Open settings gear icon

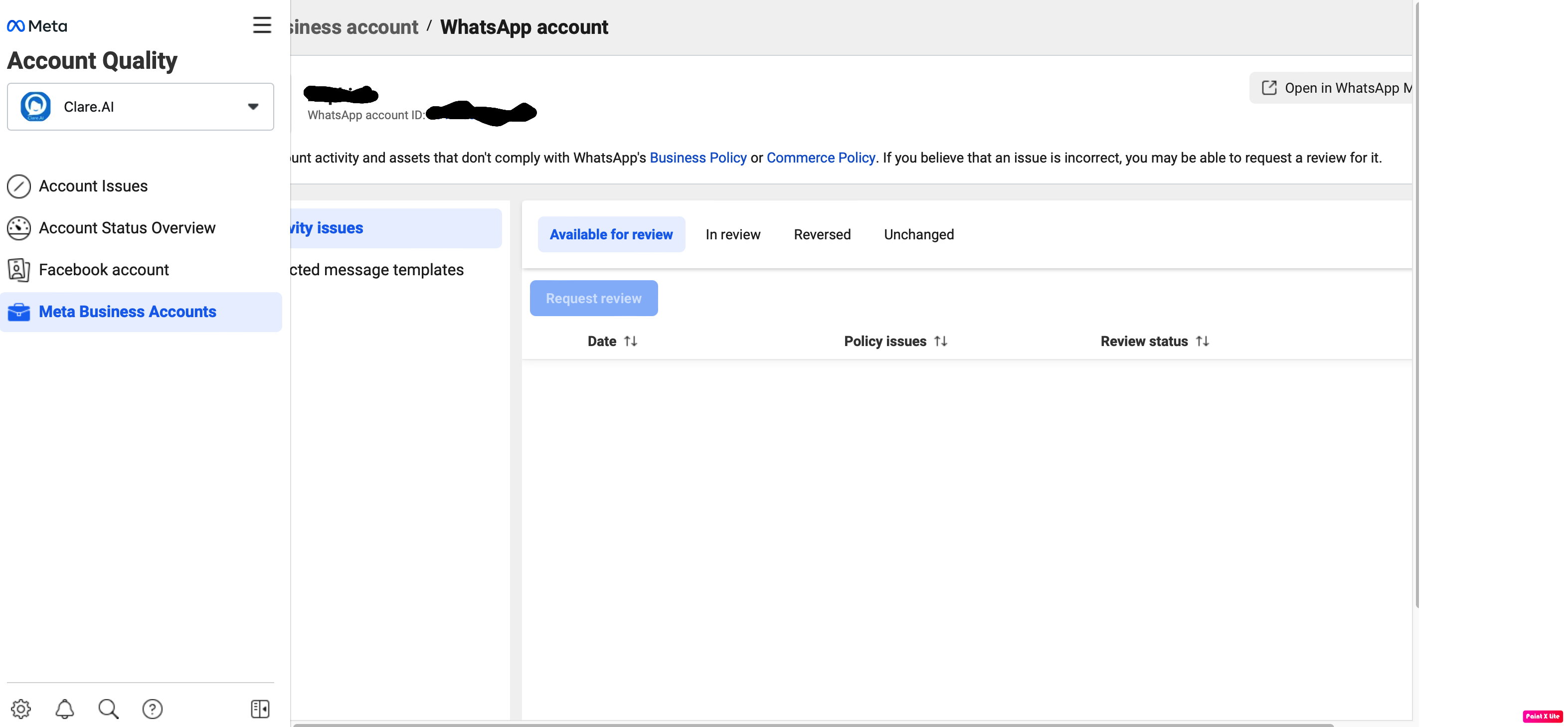[x=21, y=709]
